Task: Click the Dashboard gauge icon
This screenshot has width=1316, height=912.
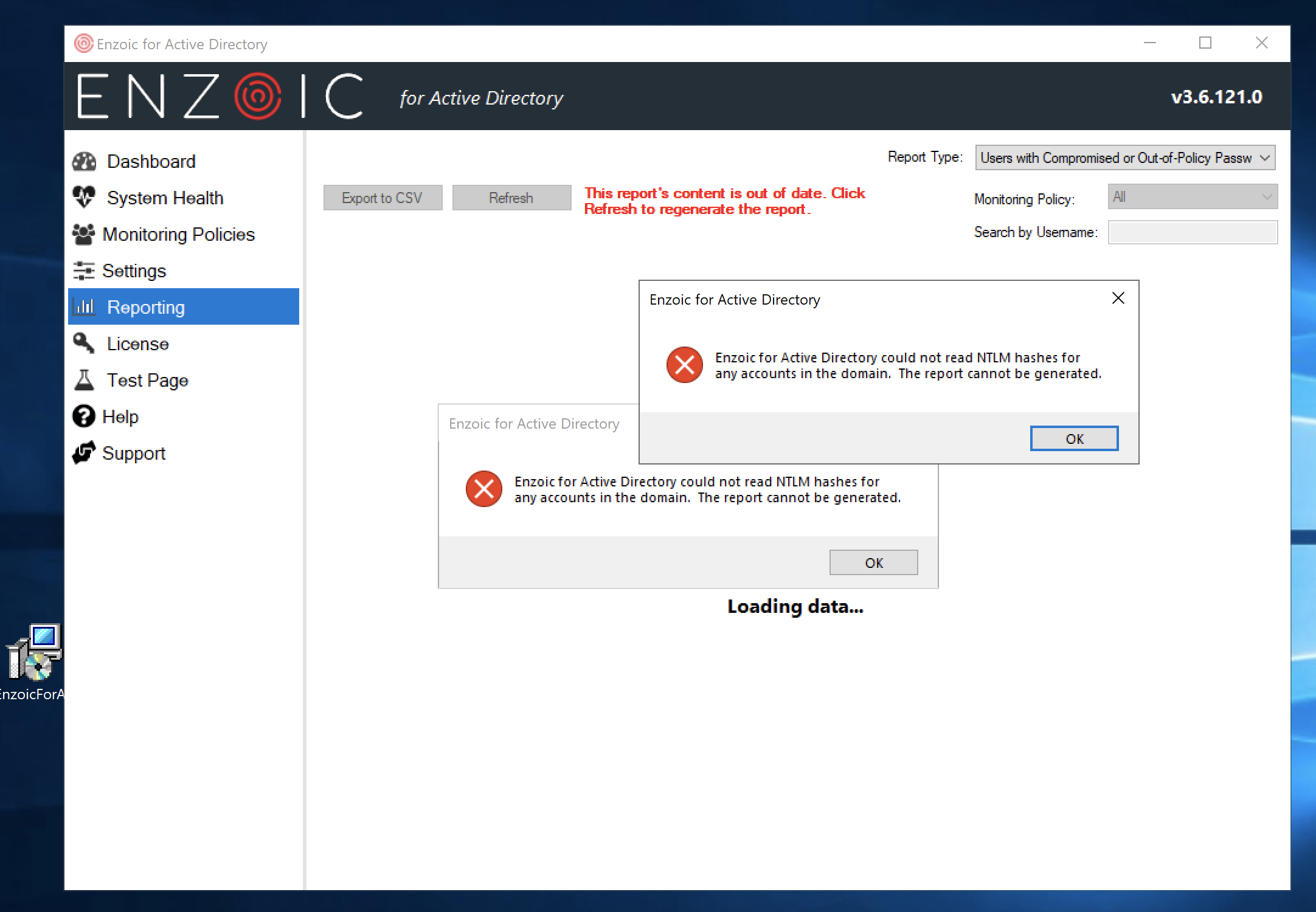Action: coord(84,161)
